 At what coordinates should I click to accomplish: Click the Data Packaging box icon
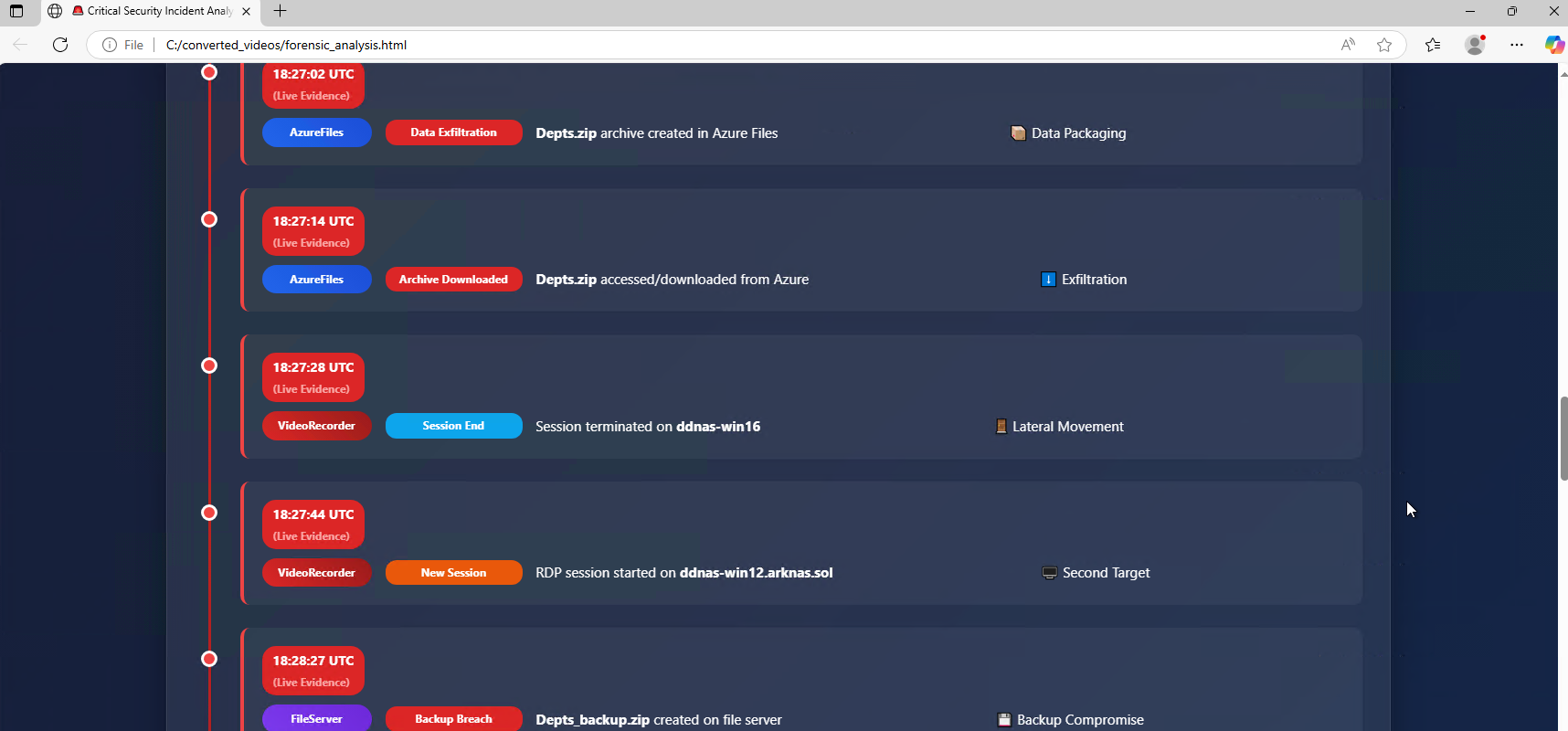(x=1018, y=133)
